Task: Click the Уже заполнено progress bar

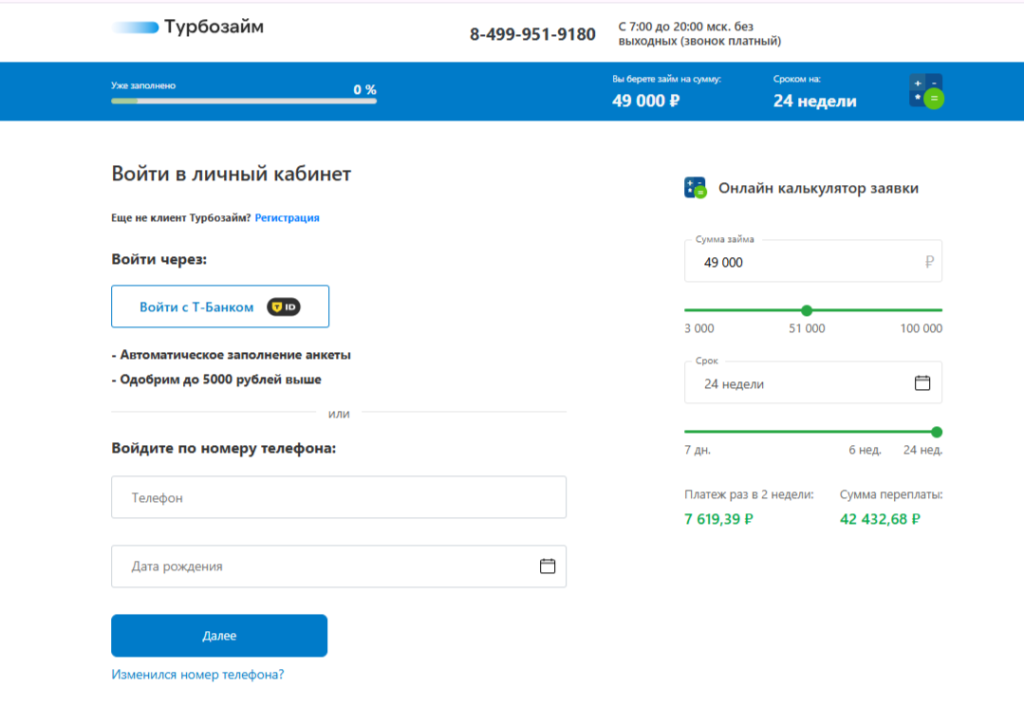Action: click(x=243, y=101)
